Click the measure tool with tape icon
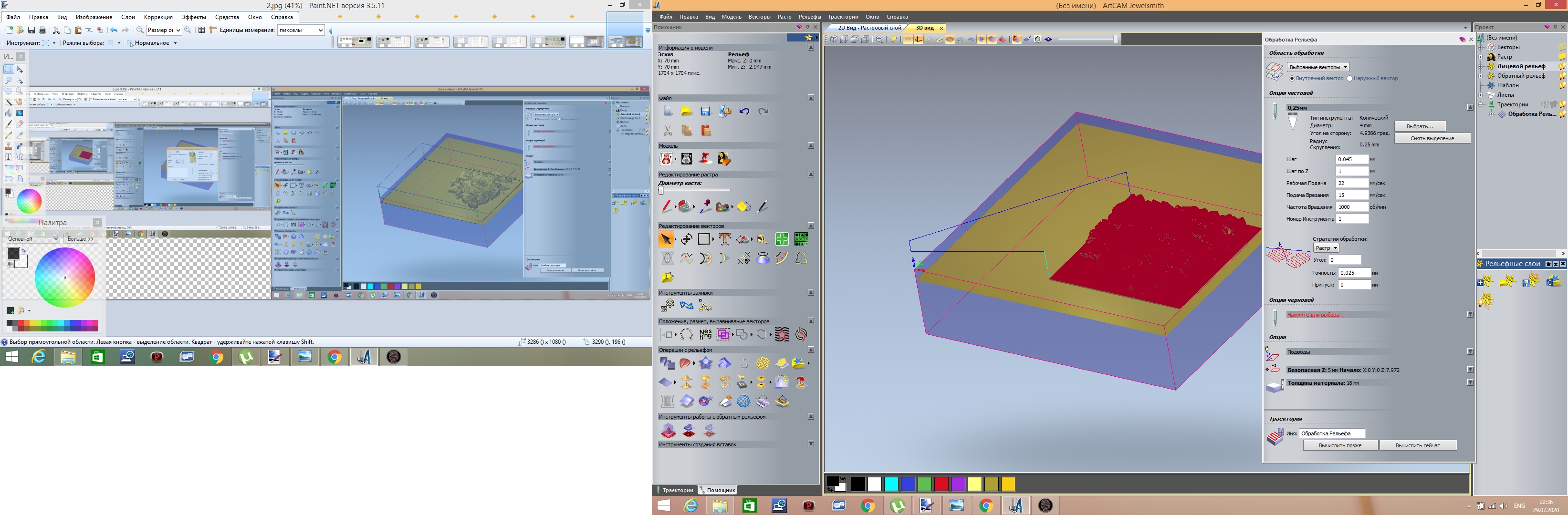This screenshot has height=515, width=1568. (x=763, y=239)
